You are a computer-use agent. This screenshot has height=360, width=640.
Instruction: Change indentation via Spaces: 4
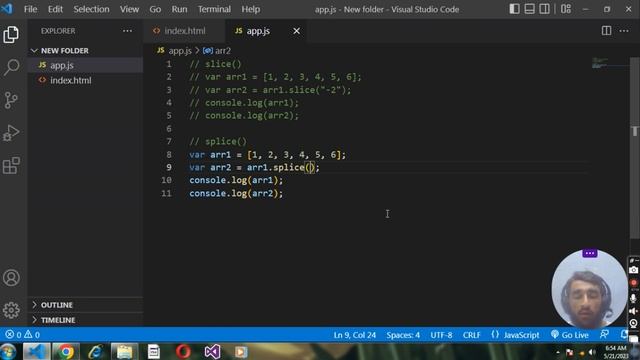pos(403,335)
